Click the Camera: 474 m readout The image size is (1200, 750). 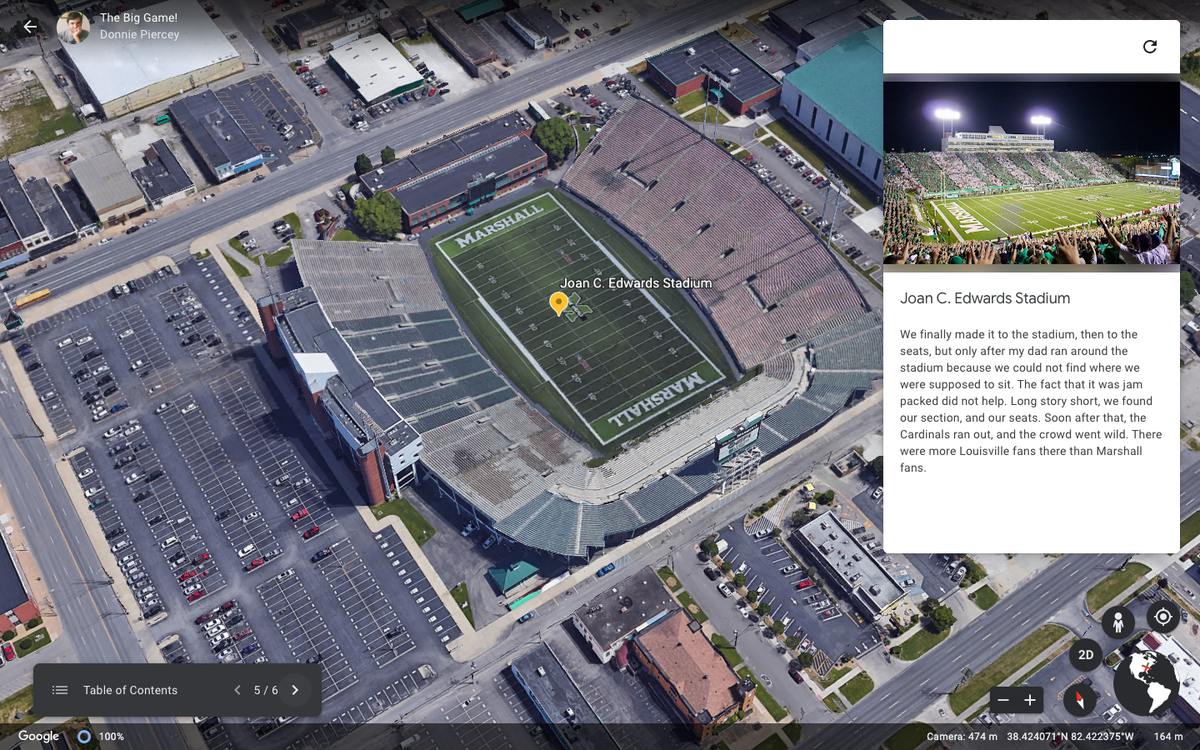(963, 737)
